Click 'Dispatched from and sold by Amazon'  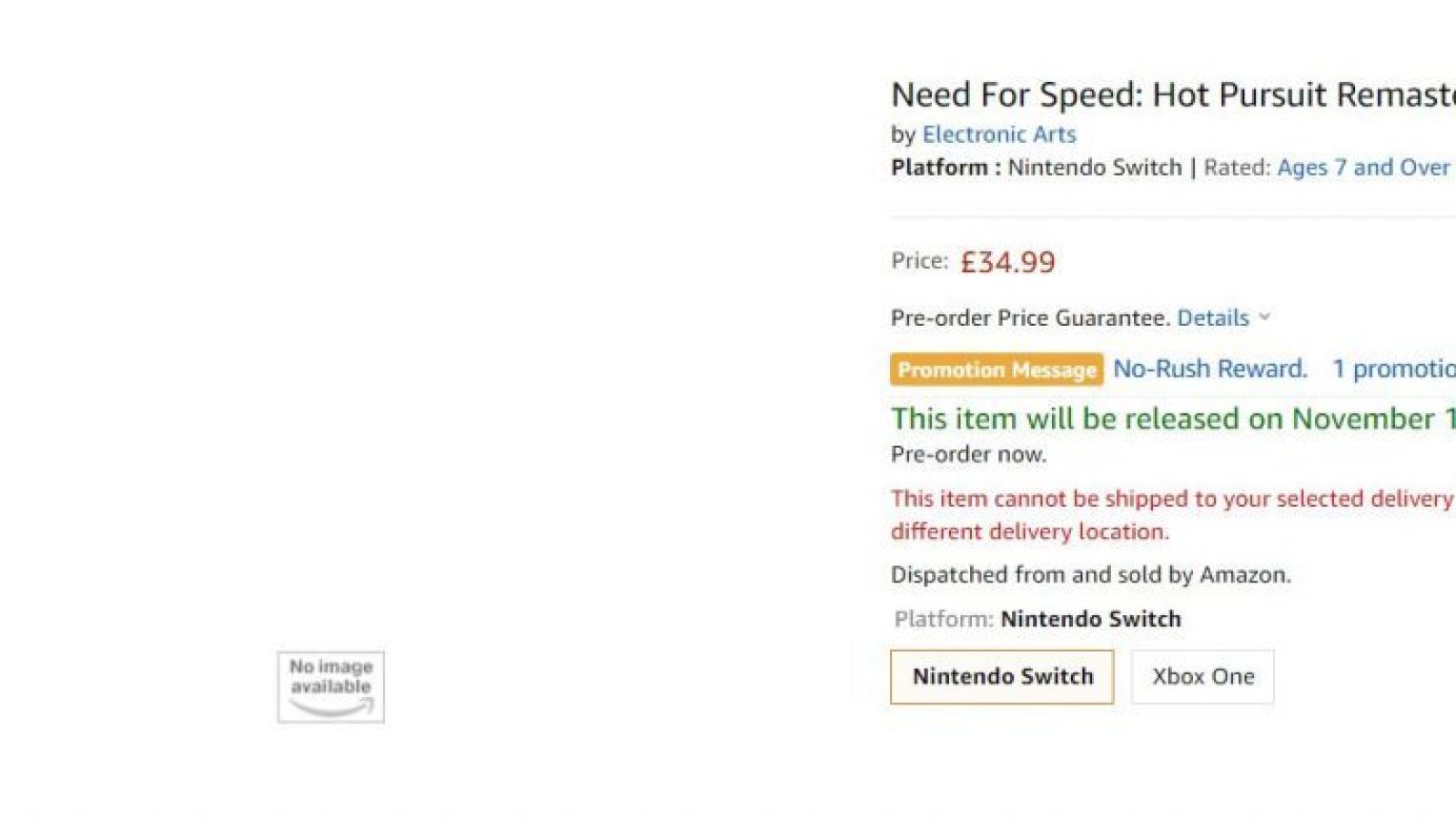[x=1090, y=575]
